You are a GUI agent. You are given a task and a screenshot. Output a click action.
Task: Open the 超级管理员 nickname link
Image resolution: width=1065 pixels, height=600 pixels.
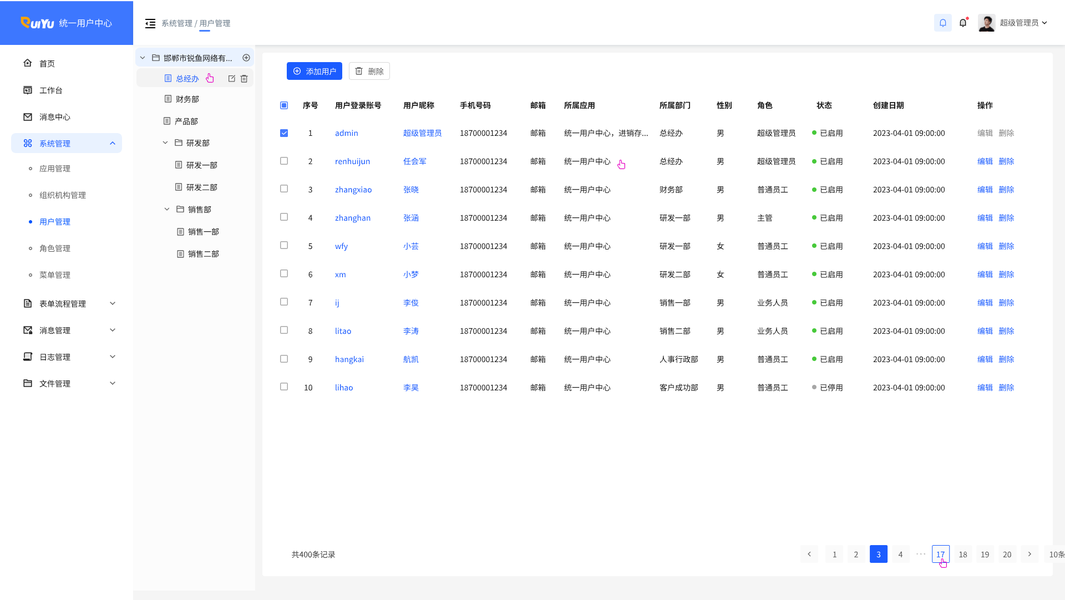tap(422, 133)
